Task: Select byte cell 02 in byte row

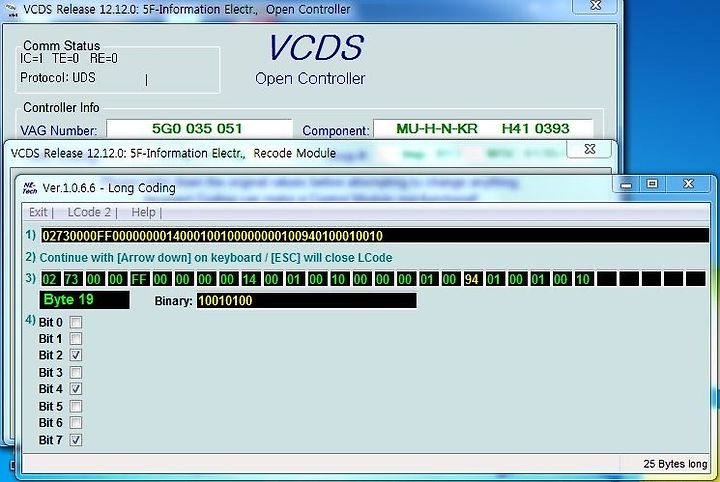Action: [x=50, y=279]
